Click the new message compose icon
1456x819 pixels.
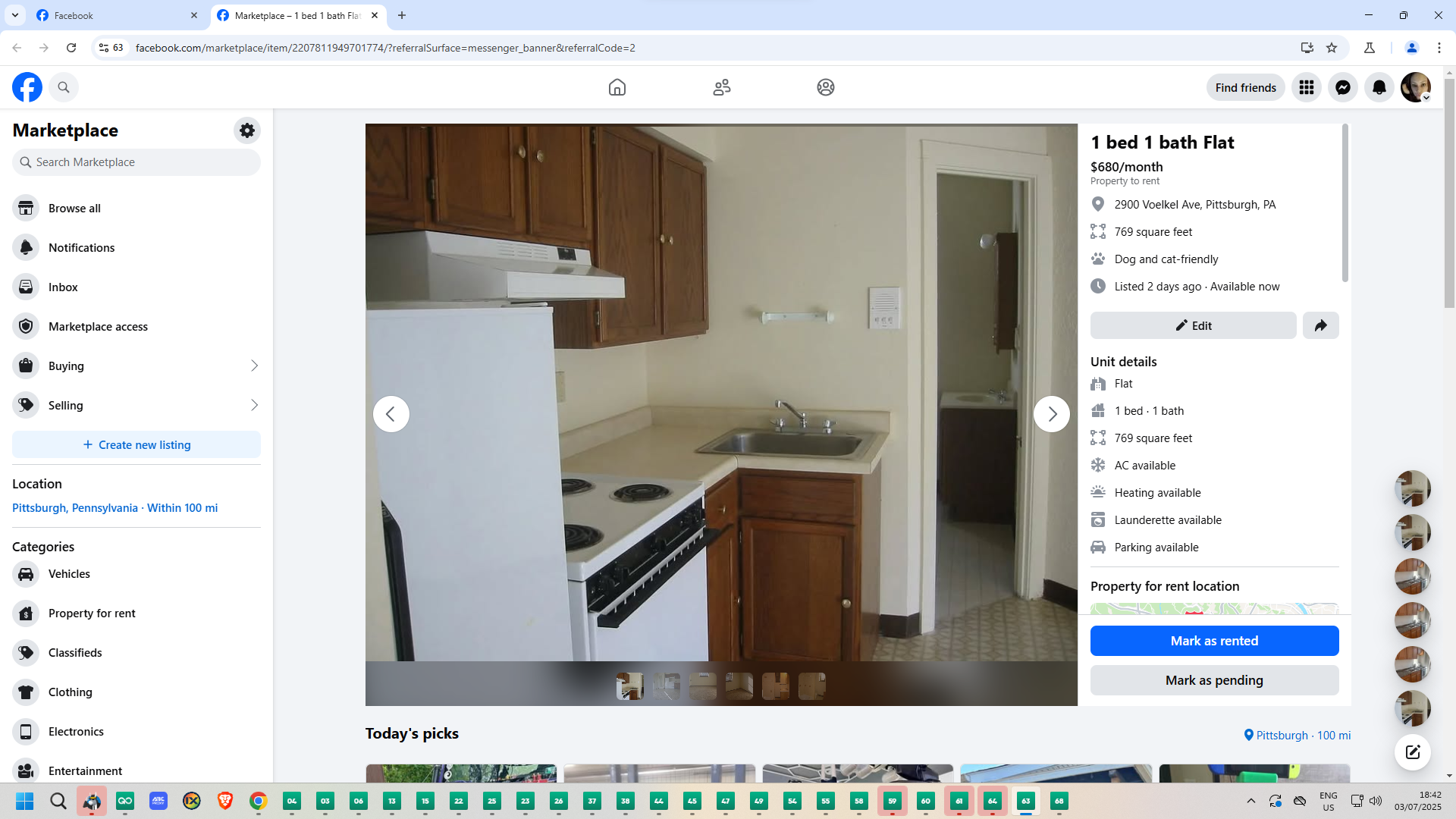[1412, 752]
